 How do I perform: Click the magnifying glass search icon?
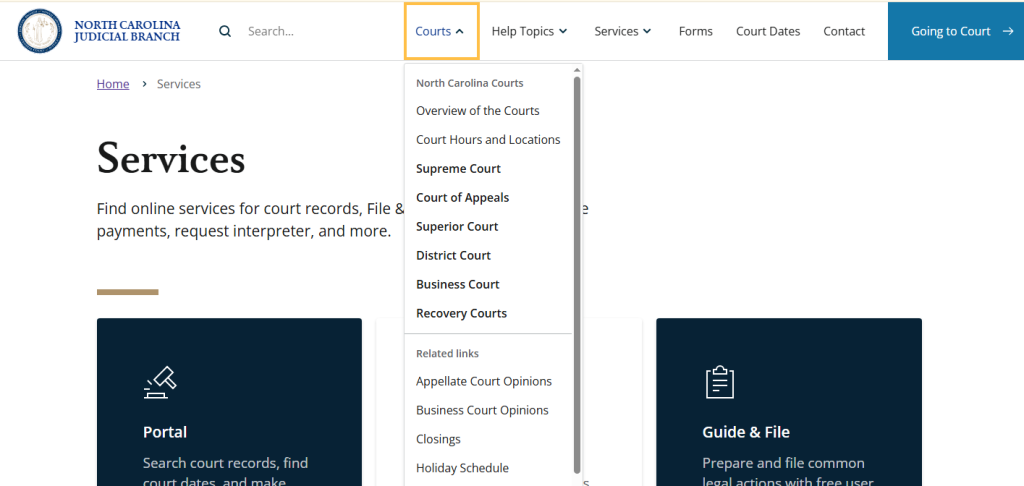pos(225,31)
